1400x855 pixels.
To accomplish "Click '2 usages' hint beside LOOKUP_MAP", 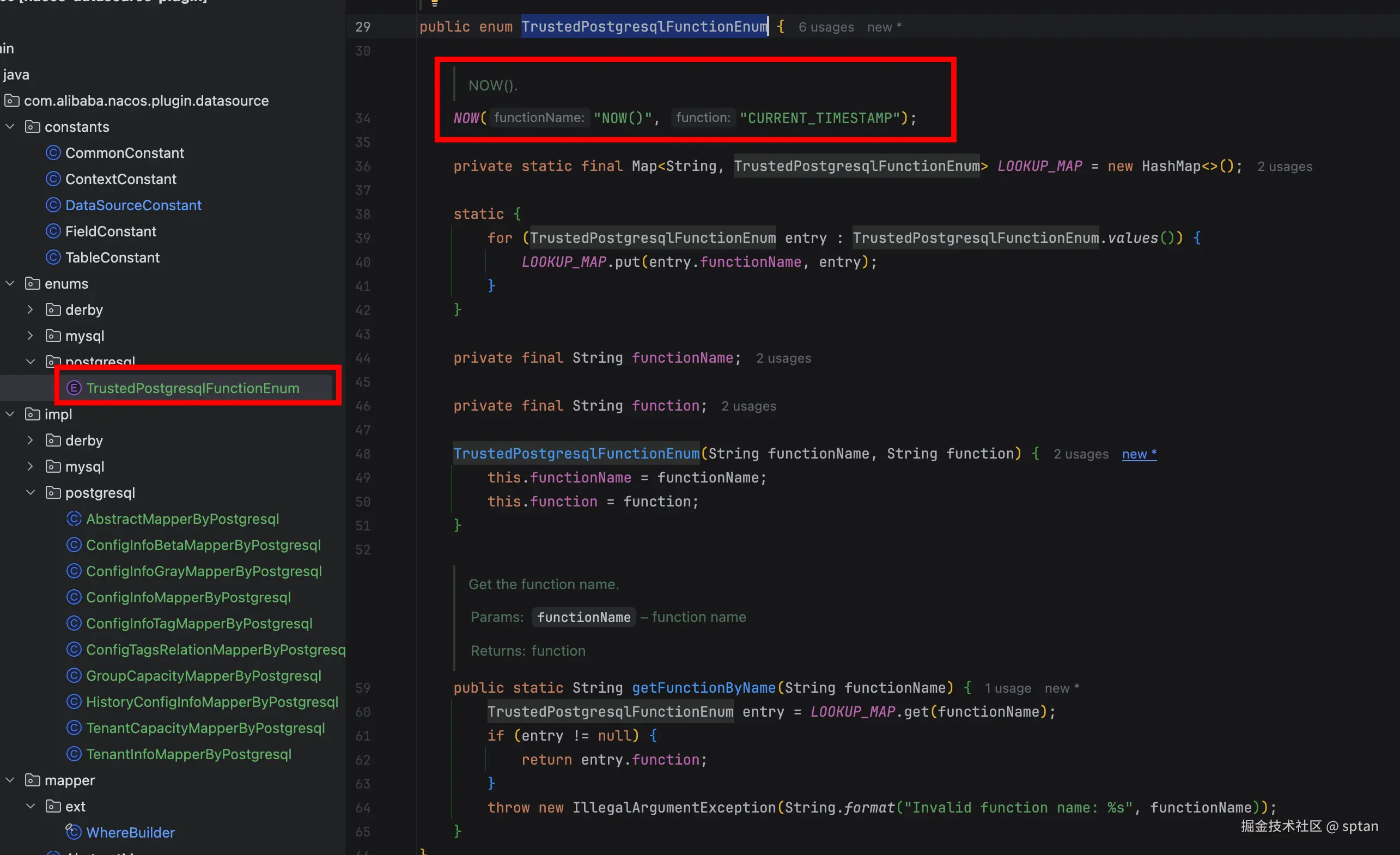I will 1284,167.
